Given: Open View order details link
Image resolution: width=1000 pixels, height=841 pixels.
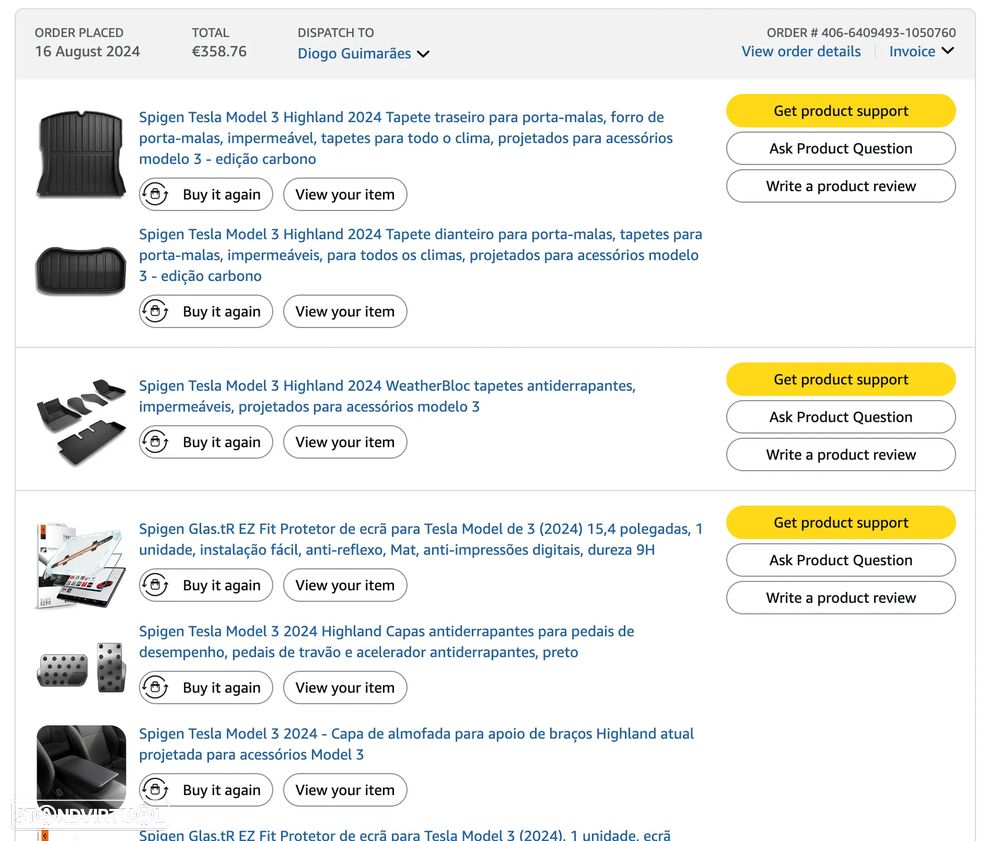Looking at the screenshot, I should click(x=800, y=52).
